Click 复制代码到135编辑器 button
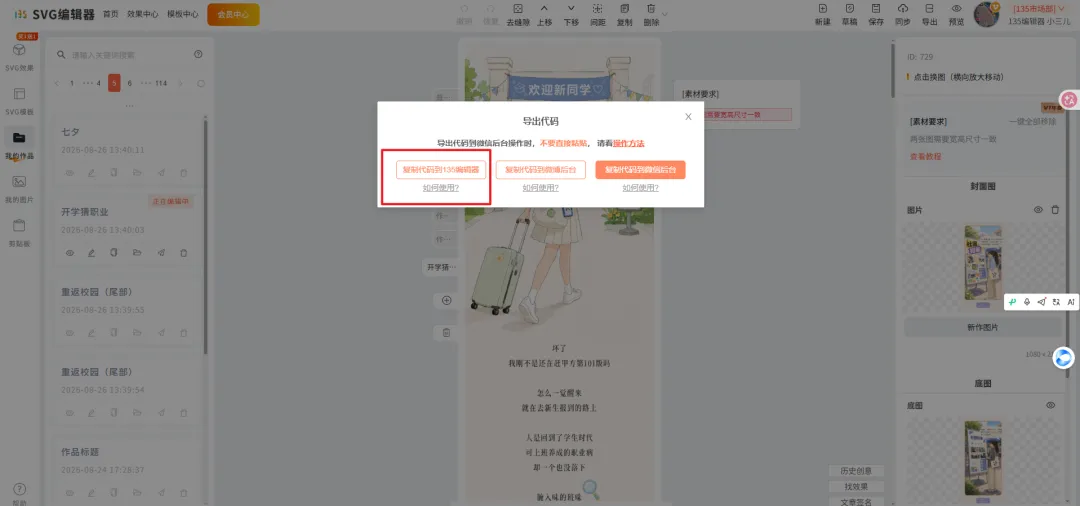The width and height of the screenshot is (1080, 506). 441,169
